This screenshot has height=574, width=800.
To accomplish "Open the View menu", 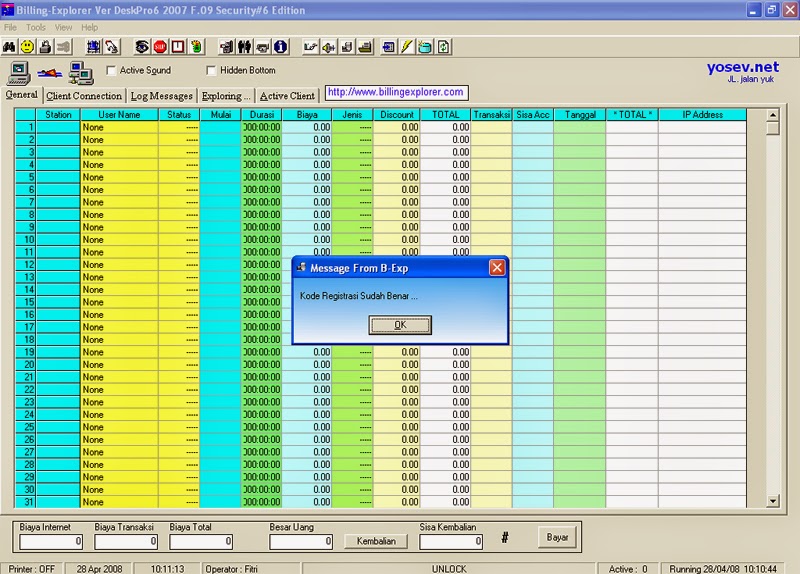I will point(63,28).
